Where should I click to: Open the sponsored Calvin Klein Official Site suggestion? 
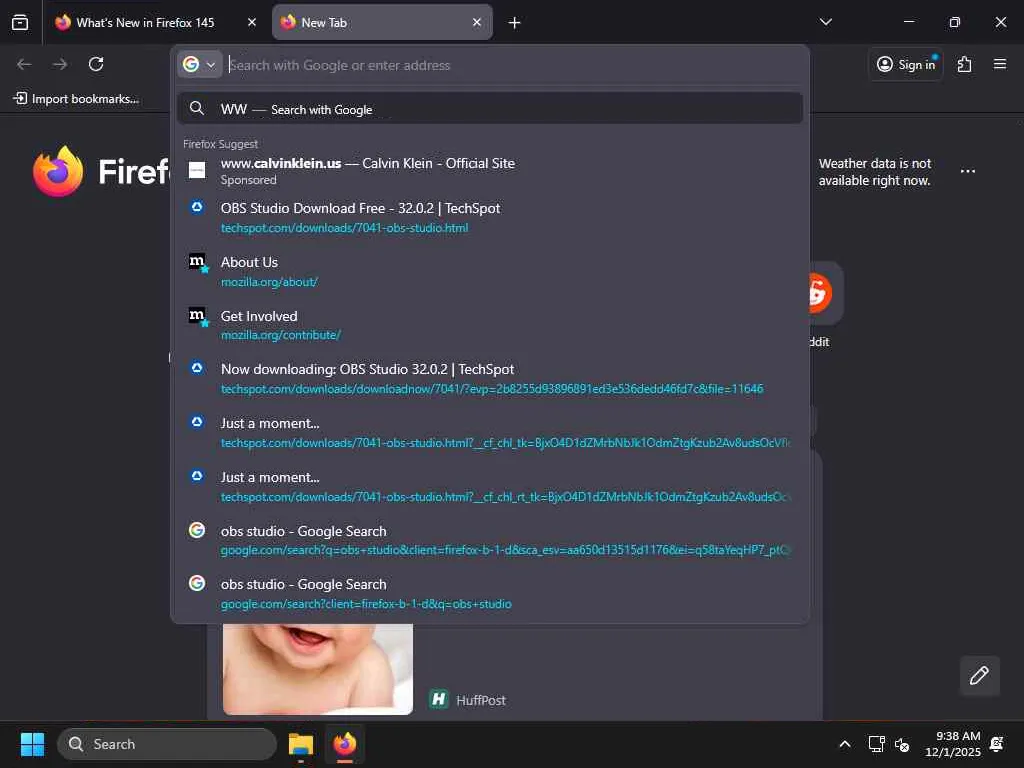490,171
